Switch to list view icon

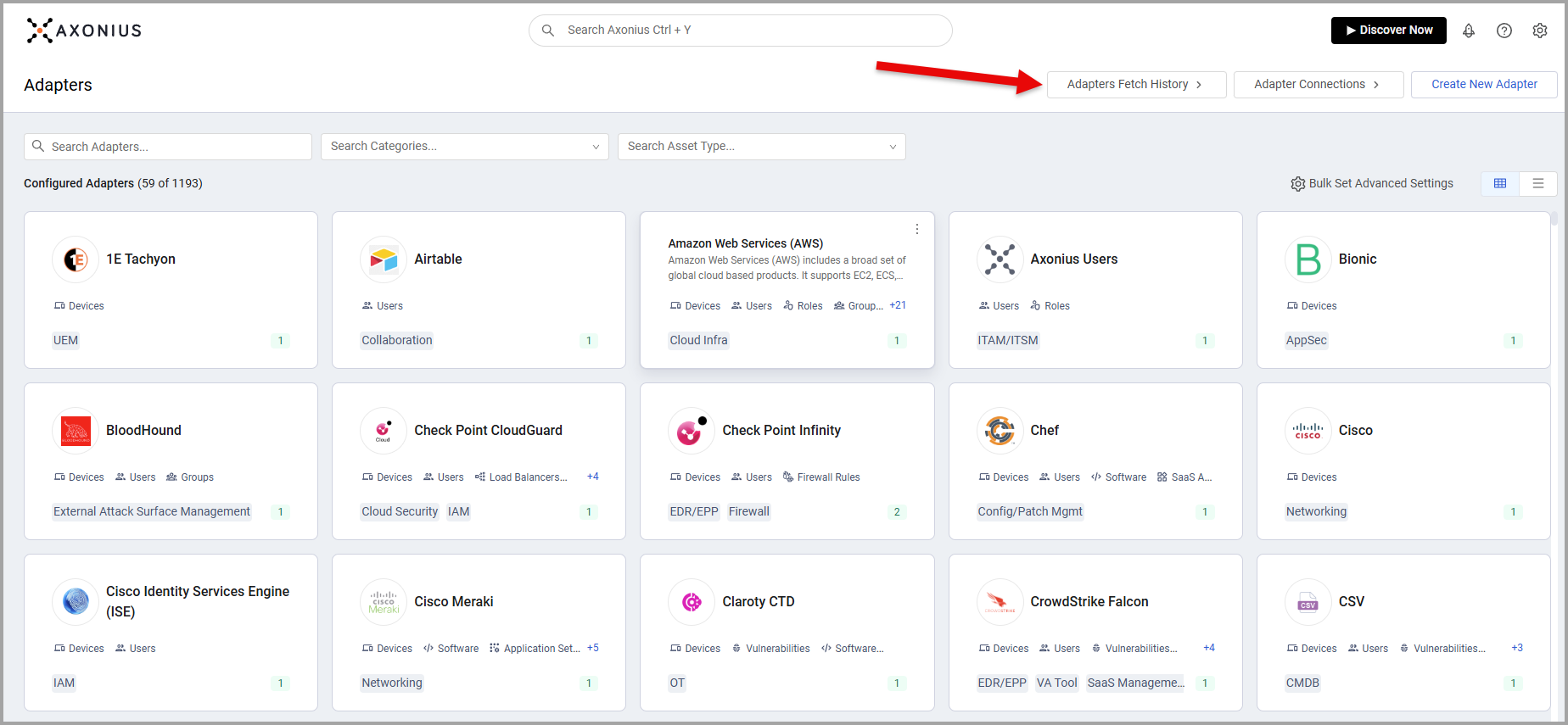pos(1538,183)
